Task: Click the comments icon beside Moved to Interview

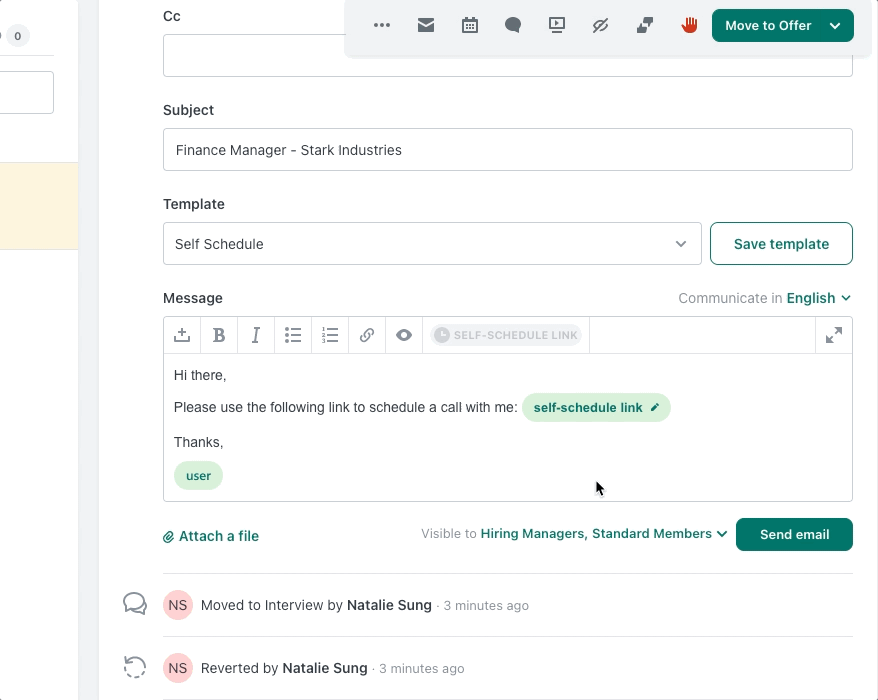Action: (135, 604)
